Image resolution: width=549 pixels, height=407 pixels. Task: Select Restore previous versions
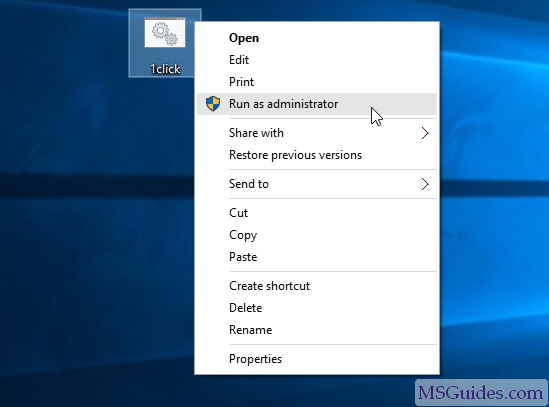point(317,155)
